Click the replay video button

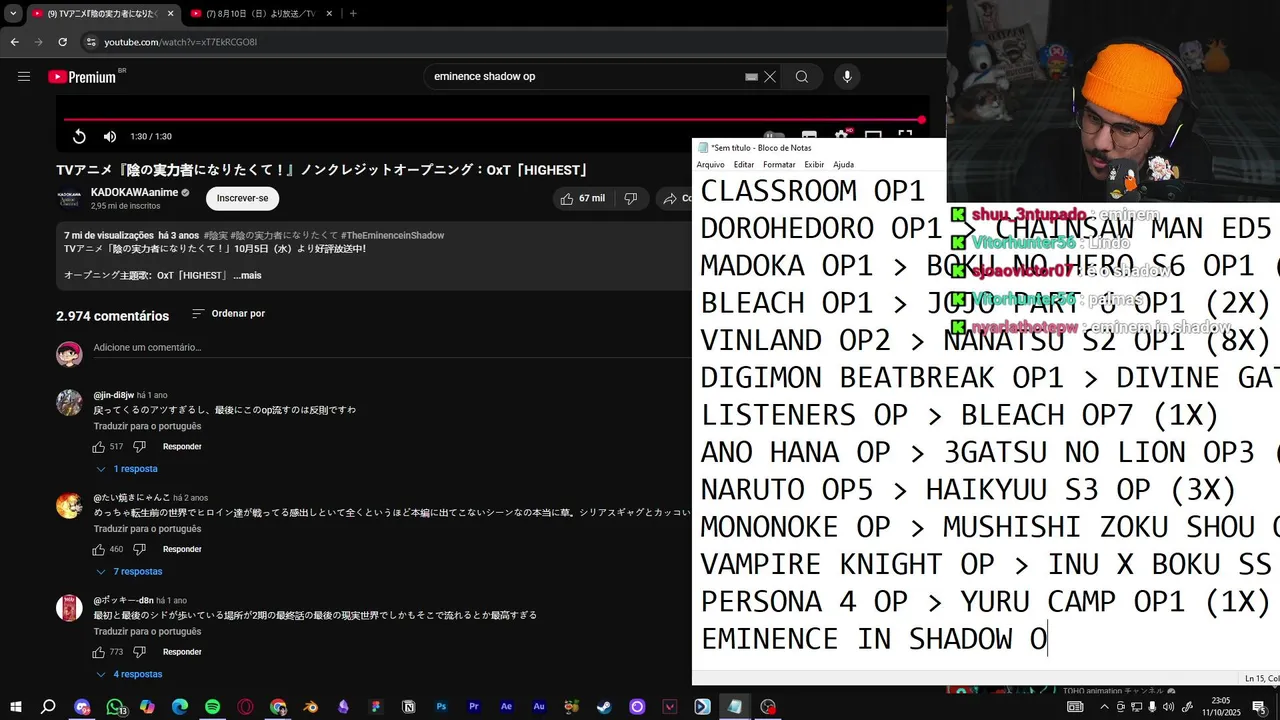pyautogui.click(x=79, y=136)
